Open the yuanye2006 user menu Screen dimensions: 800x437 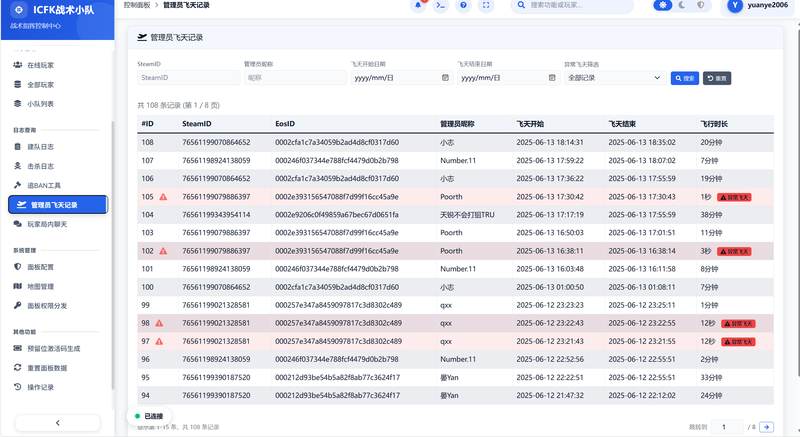[765, 6]
